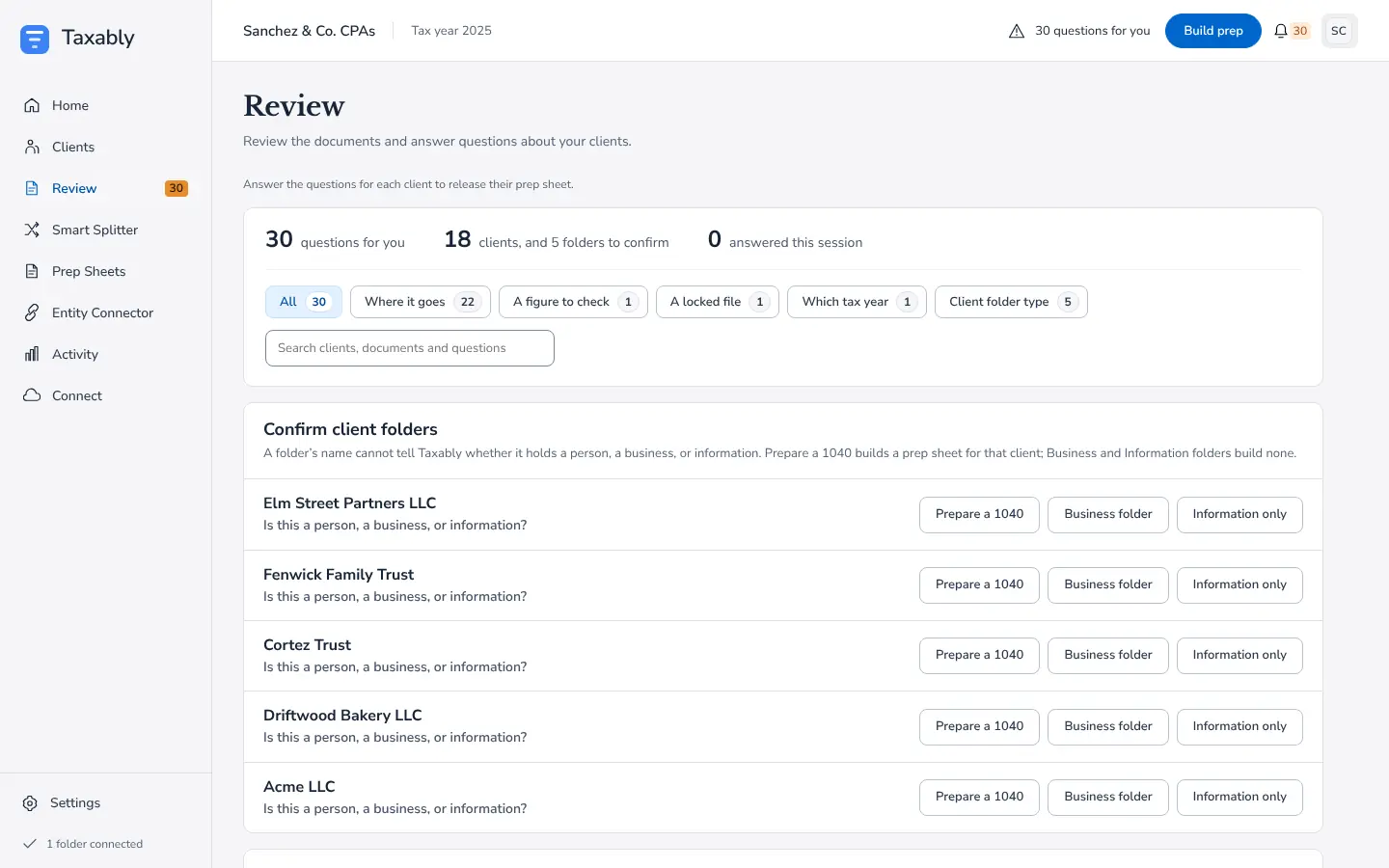Filter by A locked file
The image size is (1389, 868).
tap(718, 302)
